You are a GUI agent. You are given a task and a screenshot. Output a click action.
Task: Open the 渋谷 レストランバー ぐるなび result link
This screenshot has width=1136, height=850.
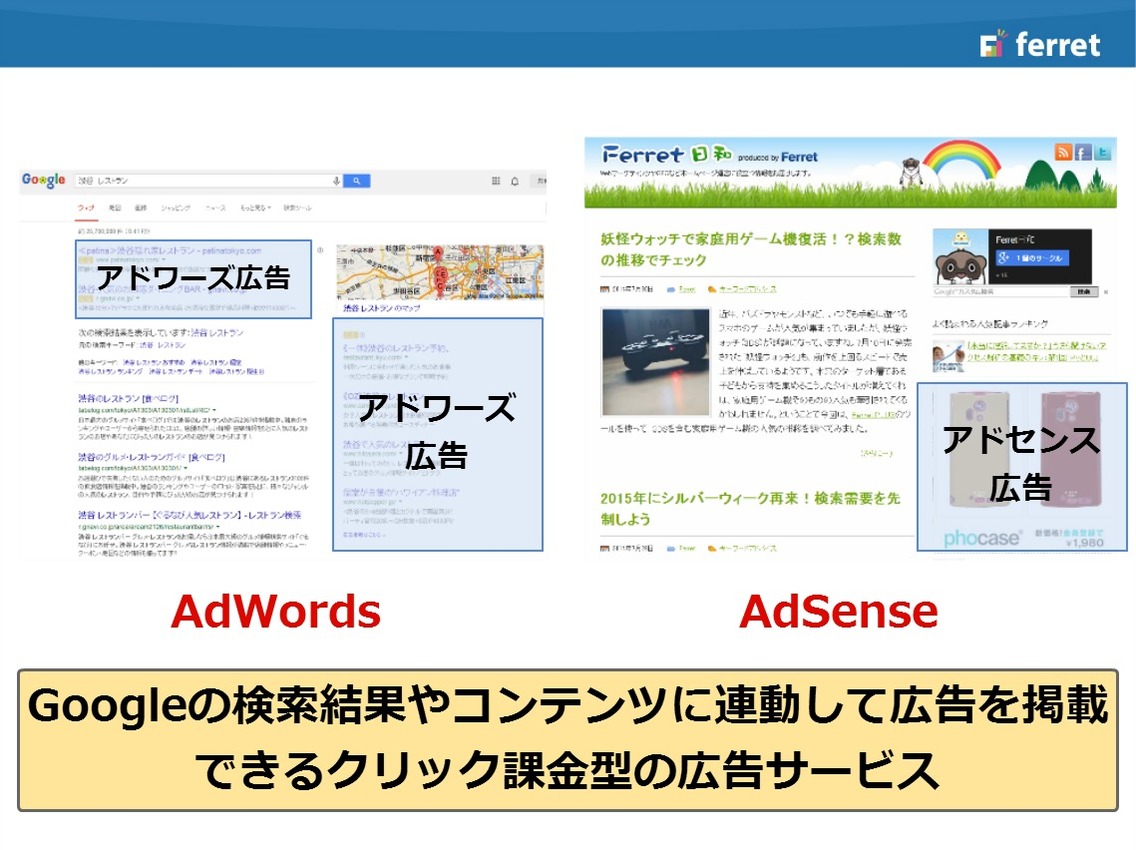point(190,515)
